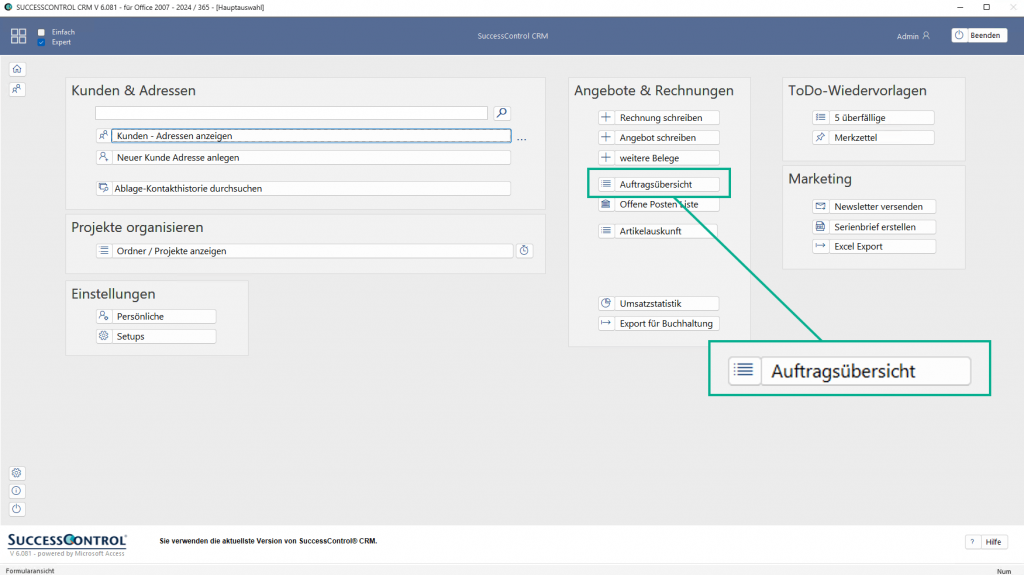
Task: Click the magnifier search icon beside customer search field
Action: (502, 113)
